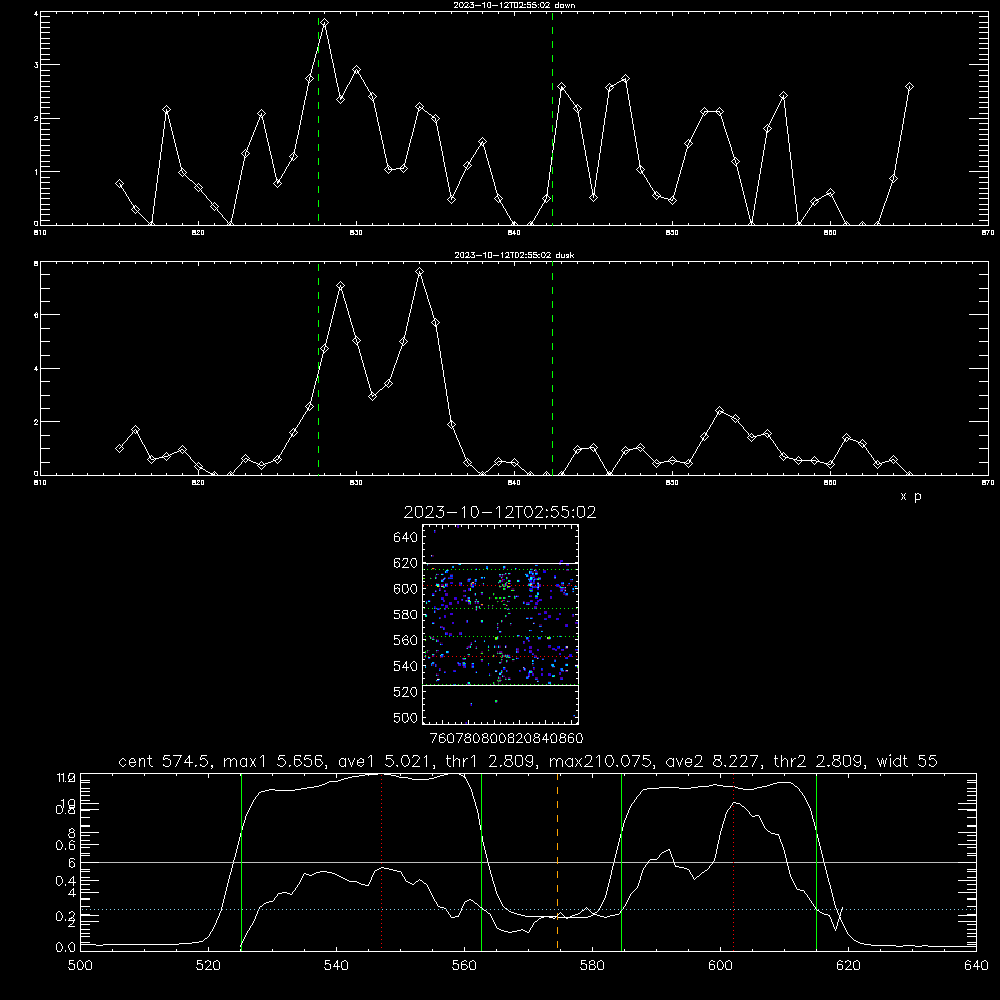Click the green vertical line near 525 in the bottom plot
1000x1000 pixels.
tap(241, 861)
